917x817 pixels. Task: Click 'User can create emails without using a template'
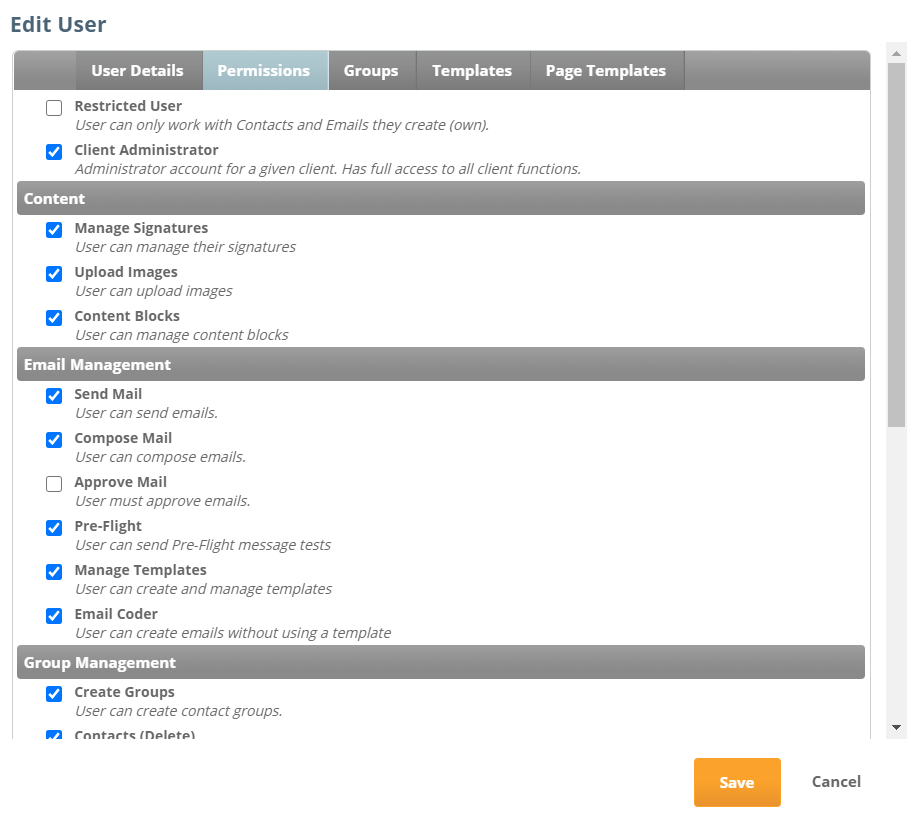(233, 633)
